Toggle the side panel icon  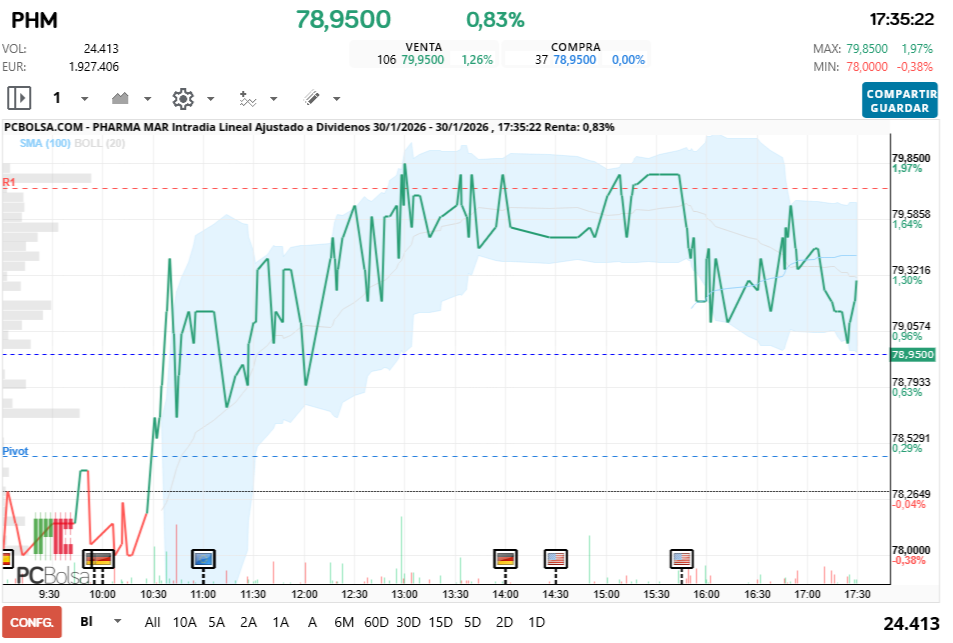pyautogui.click(x=19, y=98)
